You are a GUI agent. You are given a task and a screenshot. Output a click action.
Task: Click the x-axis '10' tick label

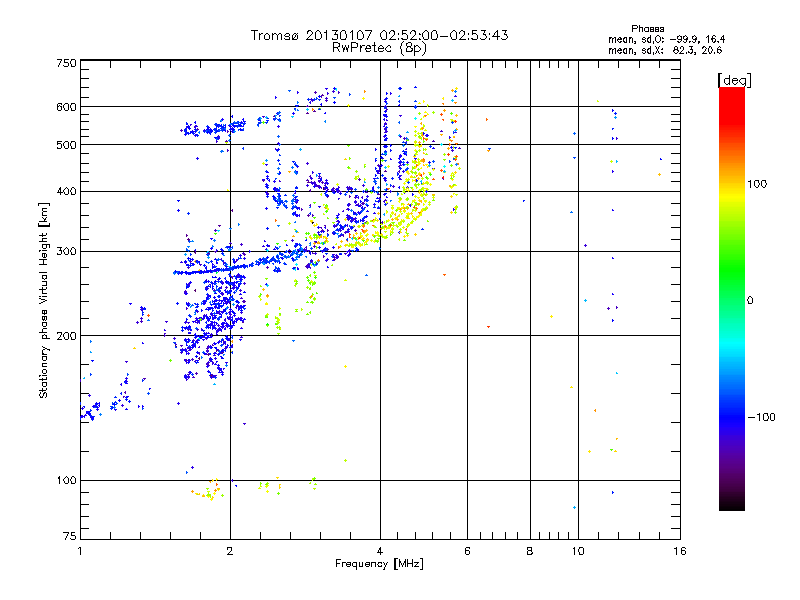click(x=578, y=551)
